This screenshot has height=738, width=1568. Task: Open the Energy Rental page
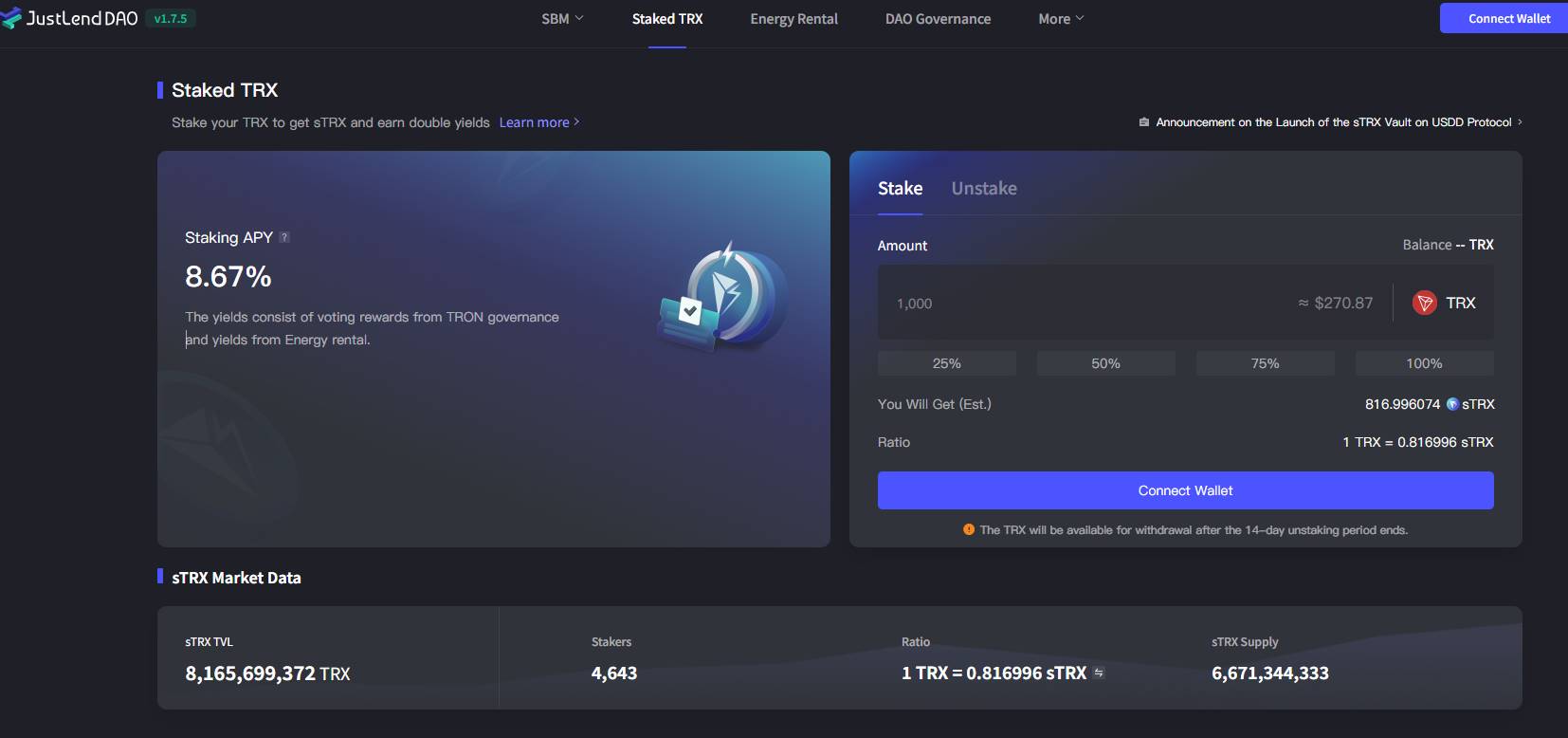pos(793,19)
